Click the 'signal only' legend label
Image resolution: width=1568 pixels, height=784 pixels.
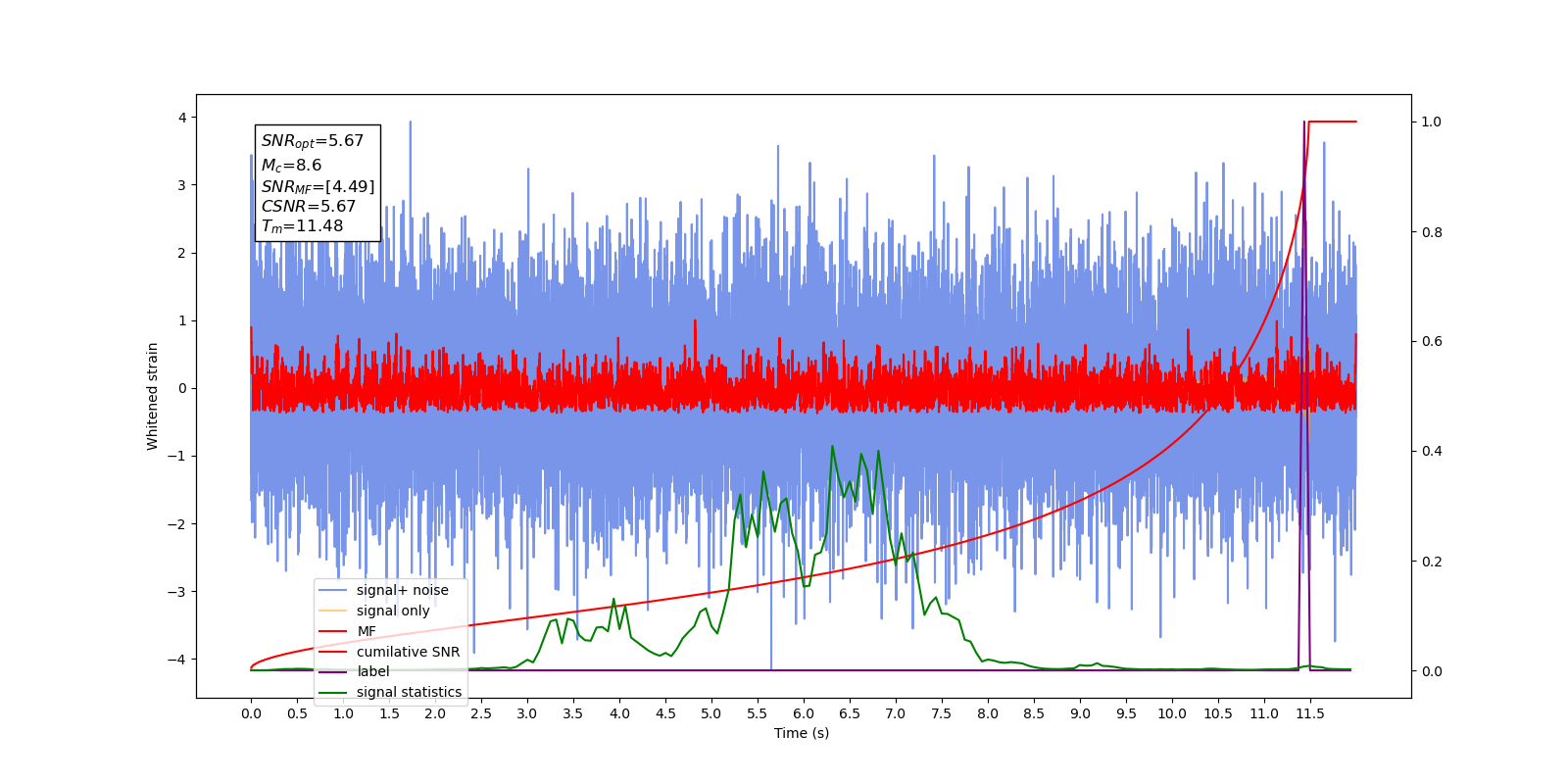click(393, 611)
